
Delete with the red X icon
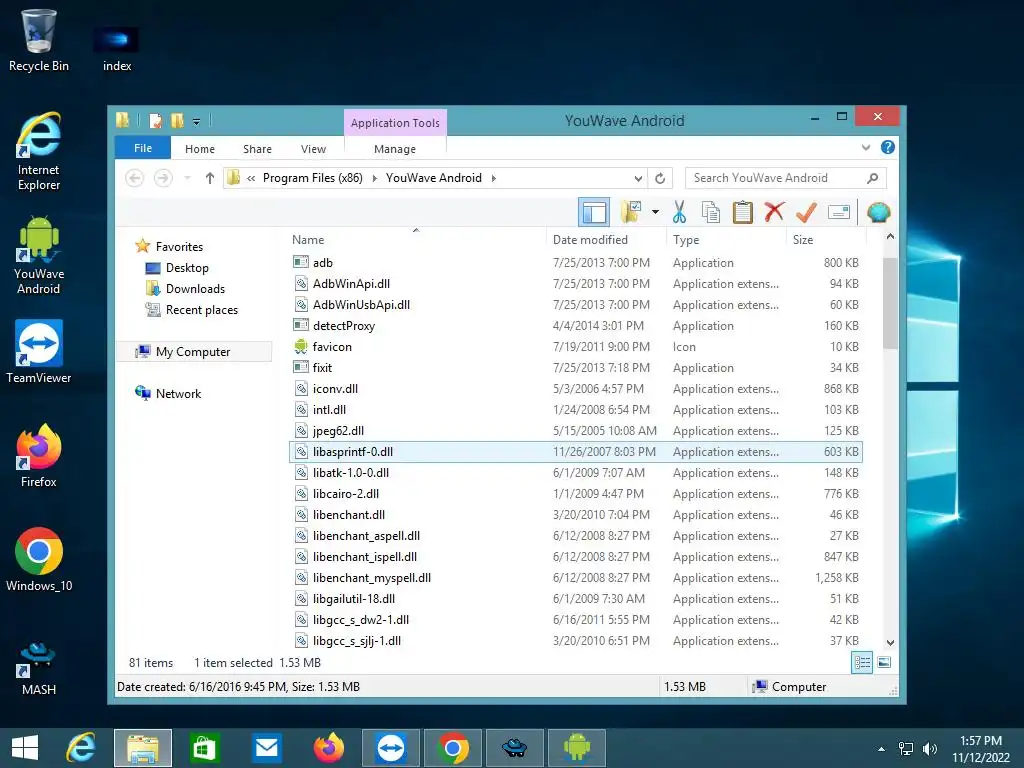point(775,212)
